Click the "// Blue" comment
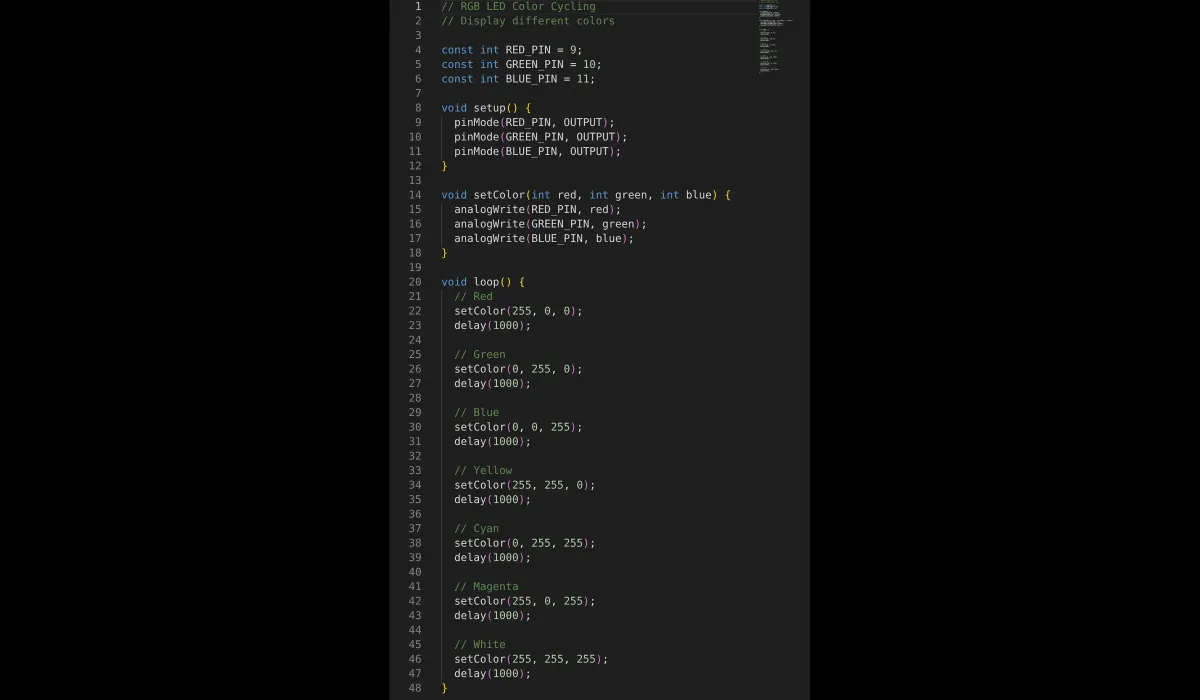 click(476, 412)
